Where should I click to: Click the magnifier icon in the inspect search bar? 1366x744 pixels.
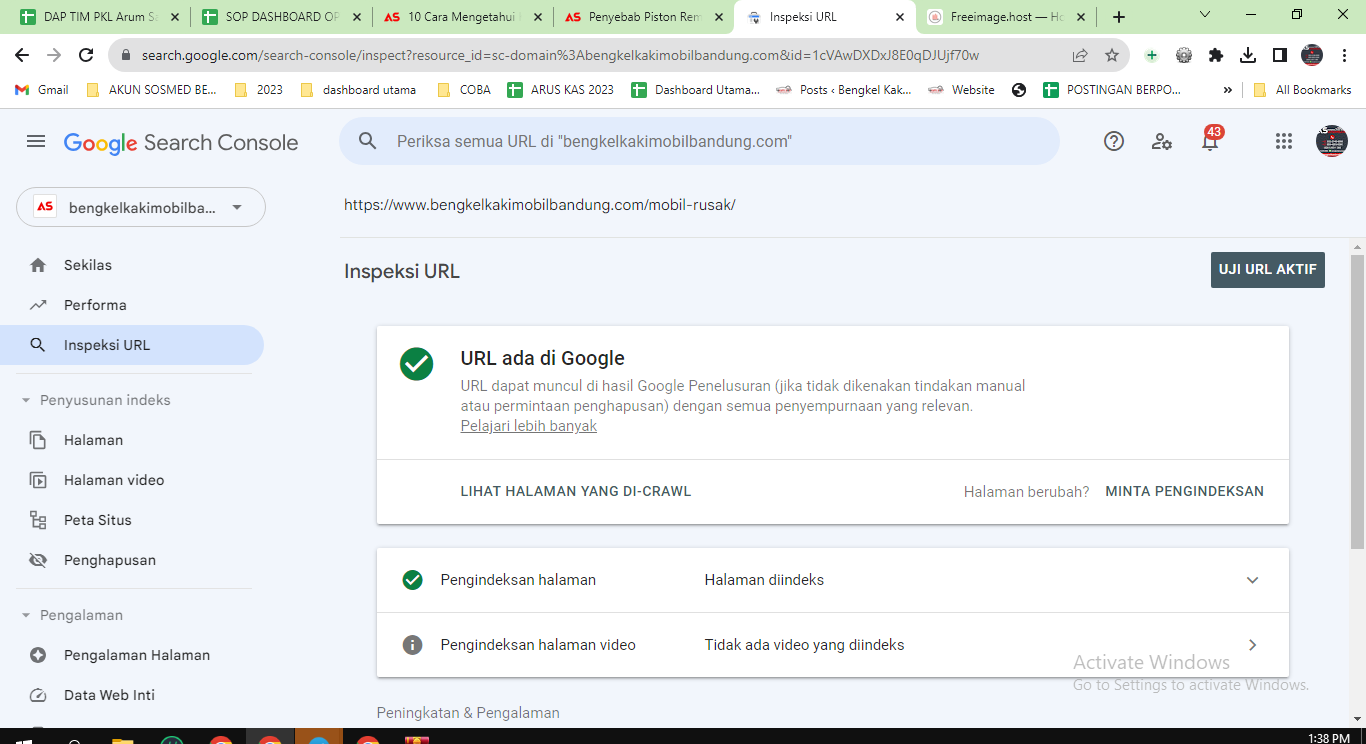click(x=368, y=142)
